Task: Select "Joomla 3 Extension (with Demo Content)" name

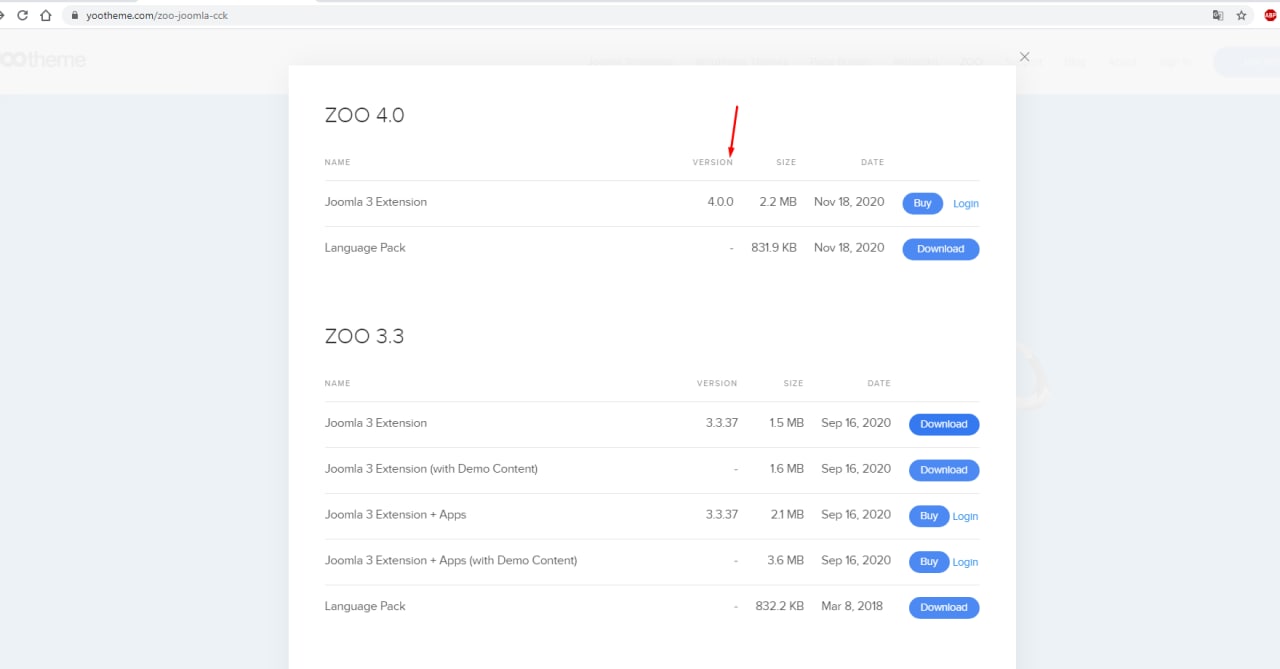Action: 431,469
